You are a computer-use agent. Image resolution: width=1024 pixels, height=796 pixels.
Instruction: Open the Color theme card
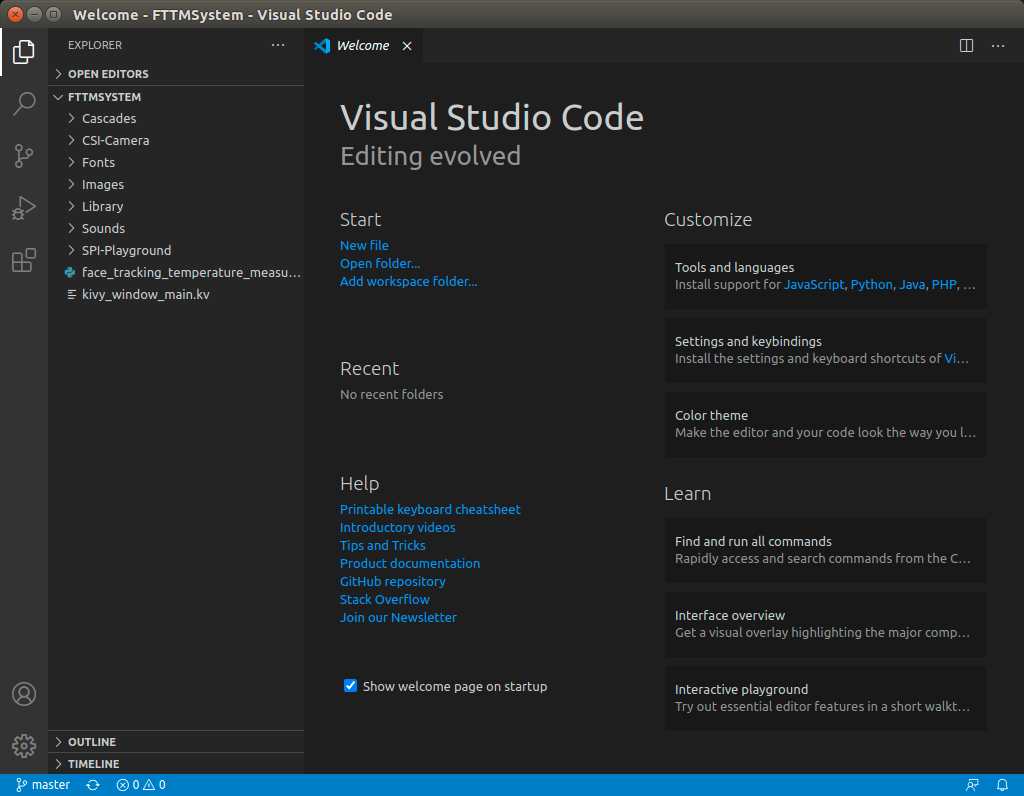(x=825, y=424)
